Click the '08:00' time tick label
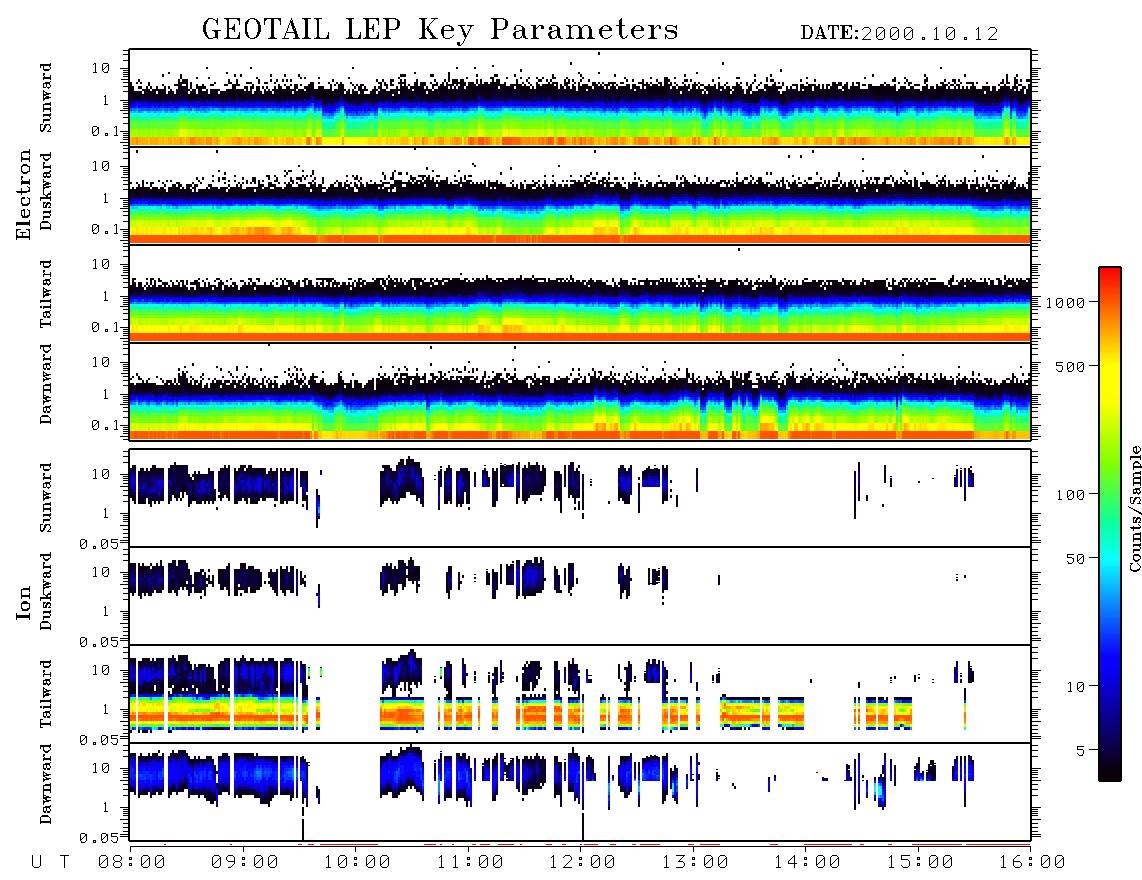Image resolution: width=1142 pixels, height=880 pixels. [132, 862]
